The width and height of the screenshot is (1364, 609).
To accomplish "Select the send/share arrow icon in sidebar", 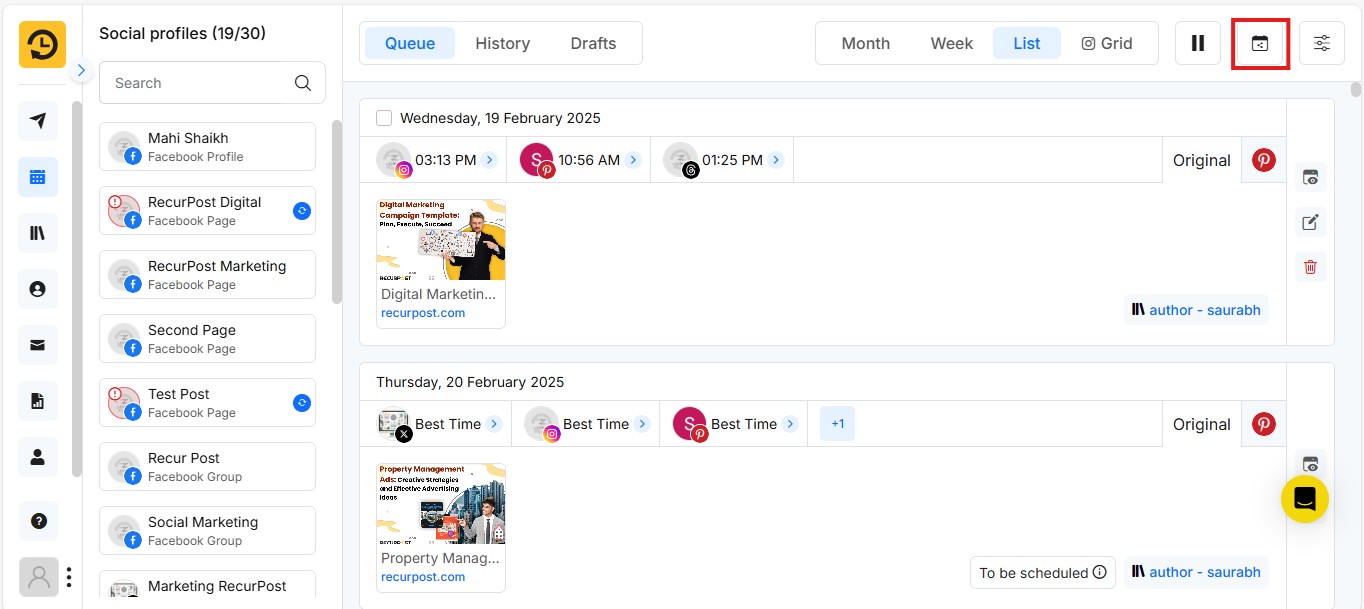I will [x=38, y=120].
